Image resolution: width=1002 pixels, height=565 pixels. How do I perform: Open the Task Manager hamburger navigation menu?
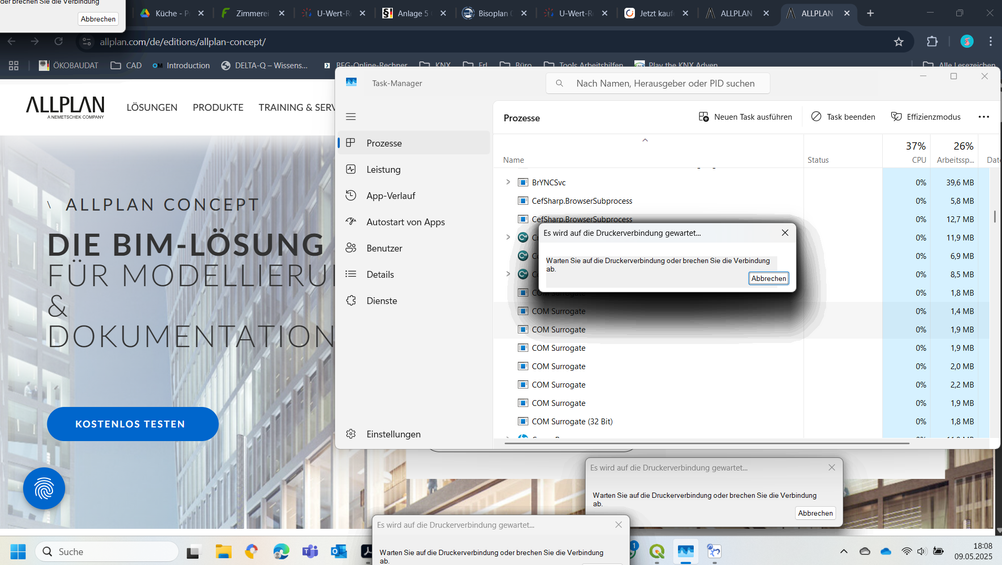point(351,116)
